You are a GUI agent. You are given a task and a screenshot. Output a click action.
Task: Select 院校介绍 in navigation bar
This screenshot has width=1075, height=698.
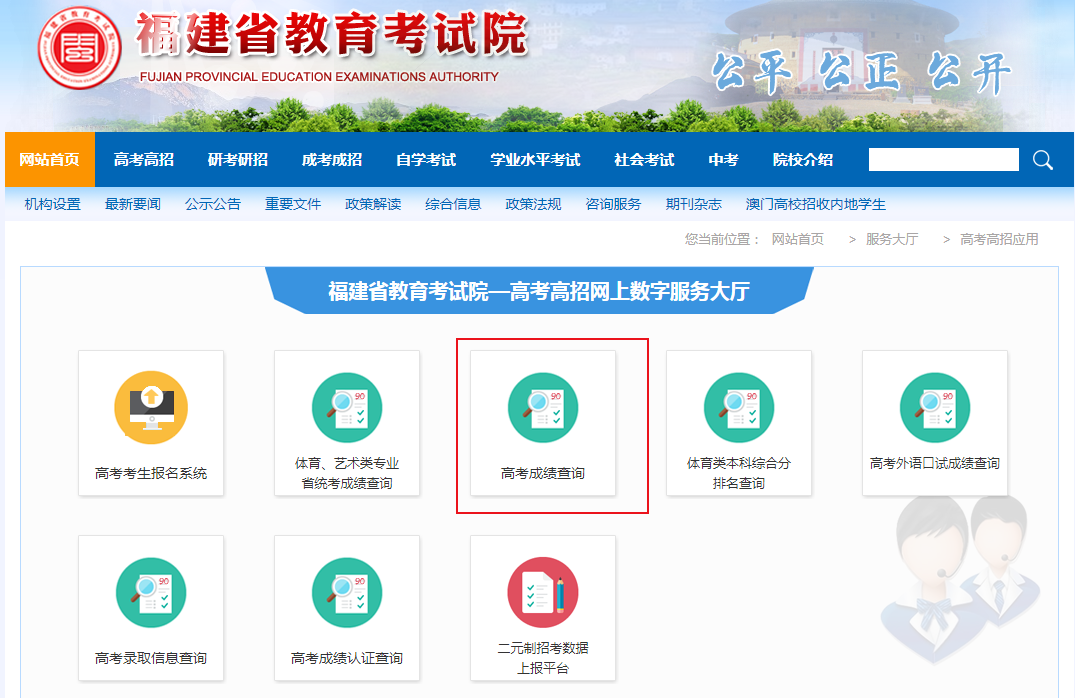803,160
